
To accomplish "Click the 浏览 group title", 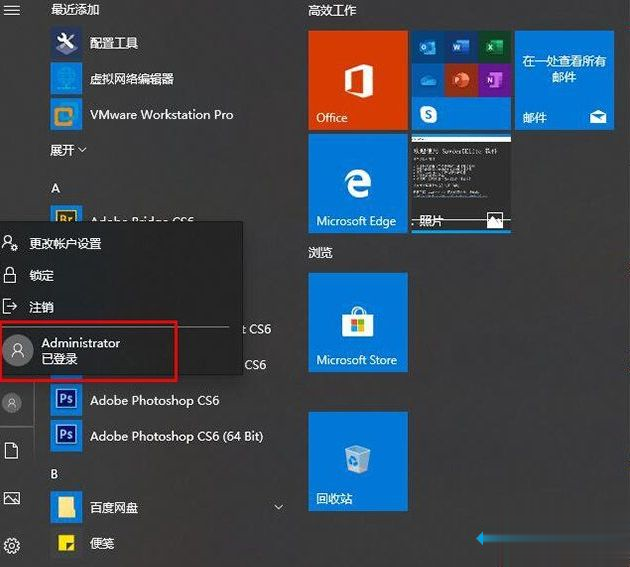I will click(320, 253).
